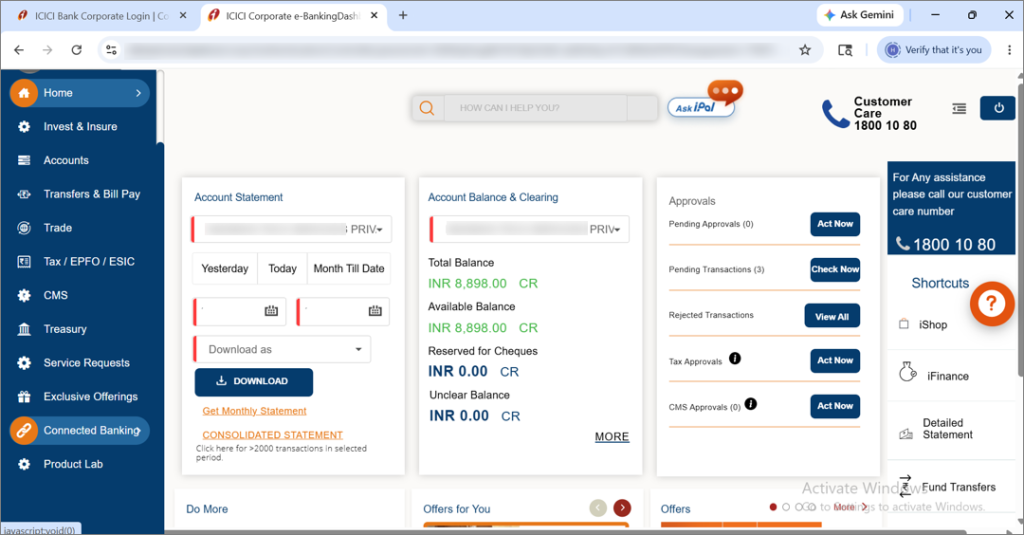Bookmark this page with the star icon

(x=805, y=50)
